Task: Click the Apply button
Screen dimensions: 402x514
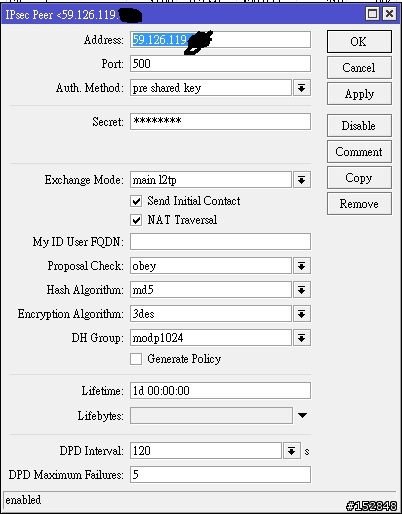Action: 359,94
